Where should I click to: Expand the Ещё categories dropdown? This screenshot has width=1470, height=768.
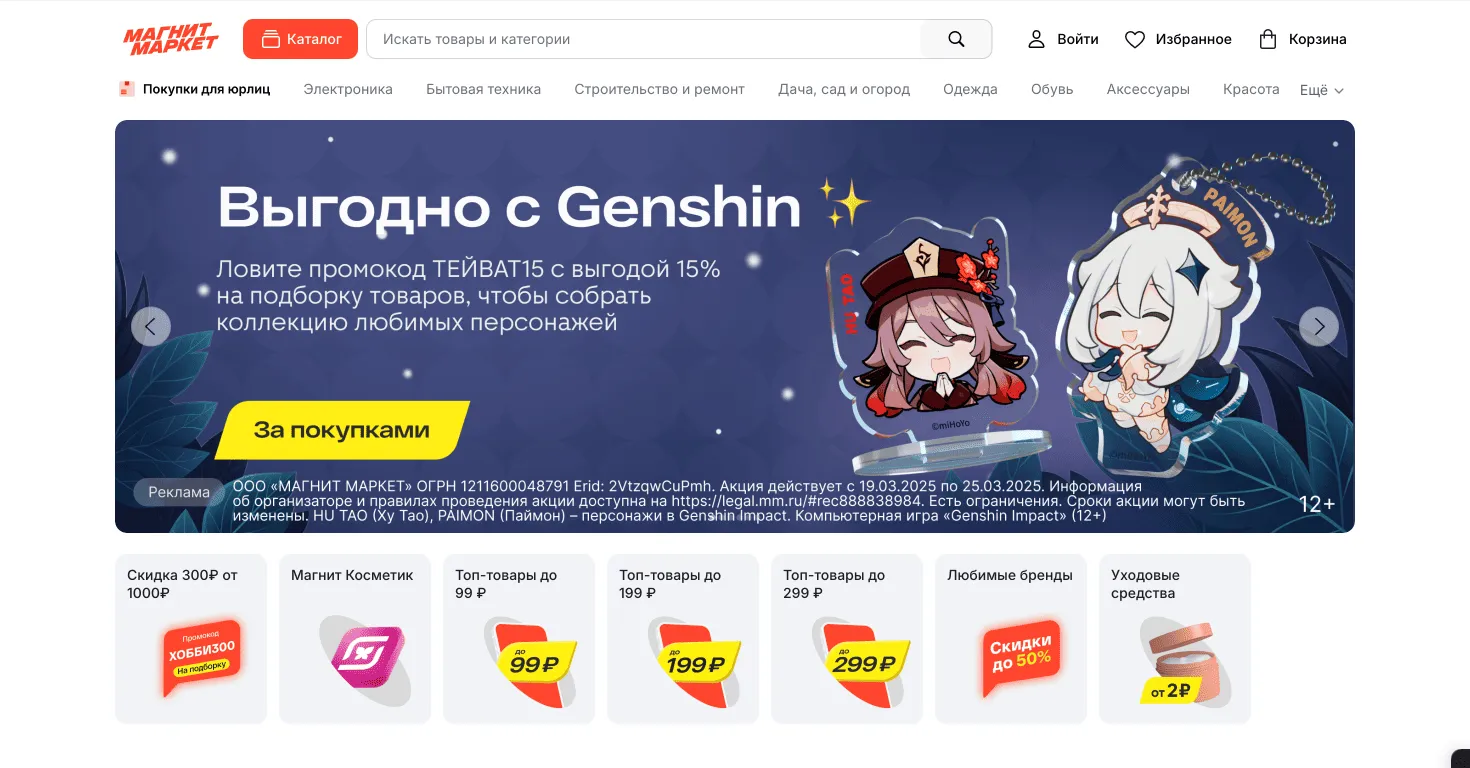[x=1322, y=90]
